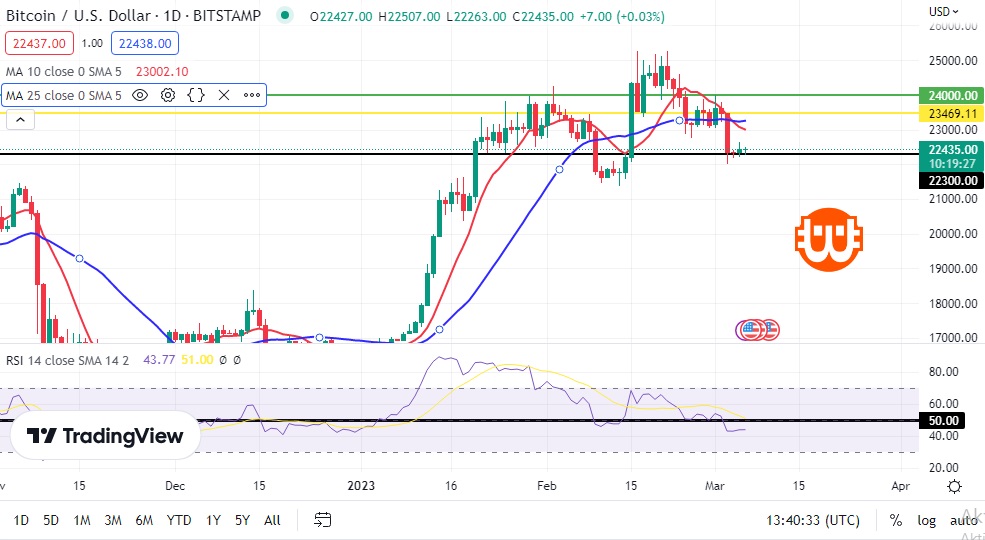The width and height of the screenshot is (985, 540).
Task: Toggle log scale mode
Action: pyautogui.click(x=926, y=521)
